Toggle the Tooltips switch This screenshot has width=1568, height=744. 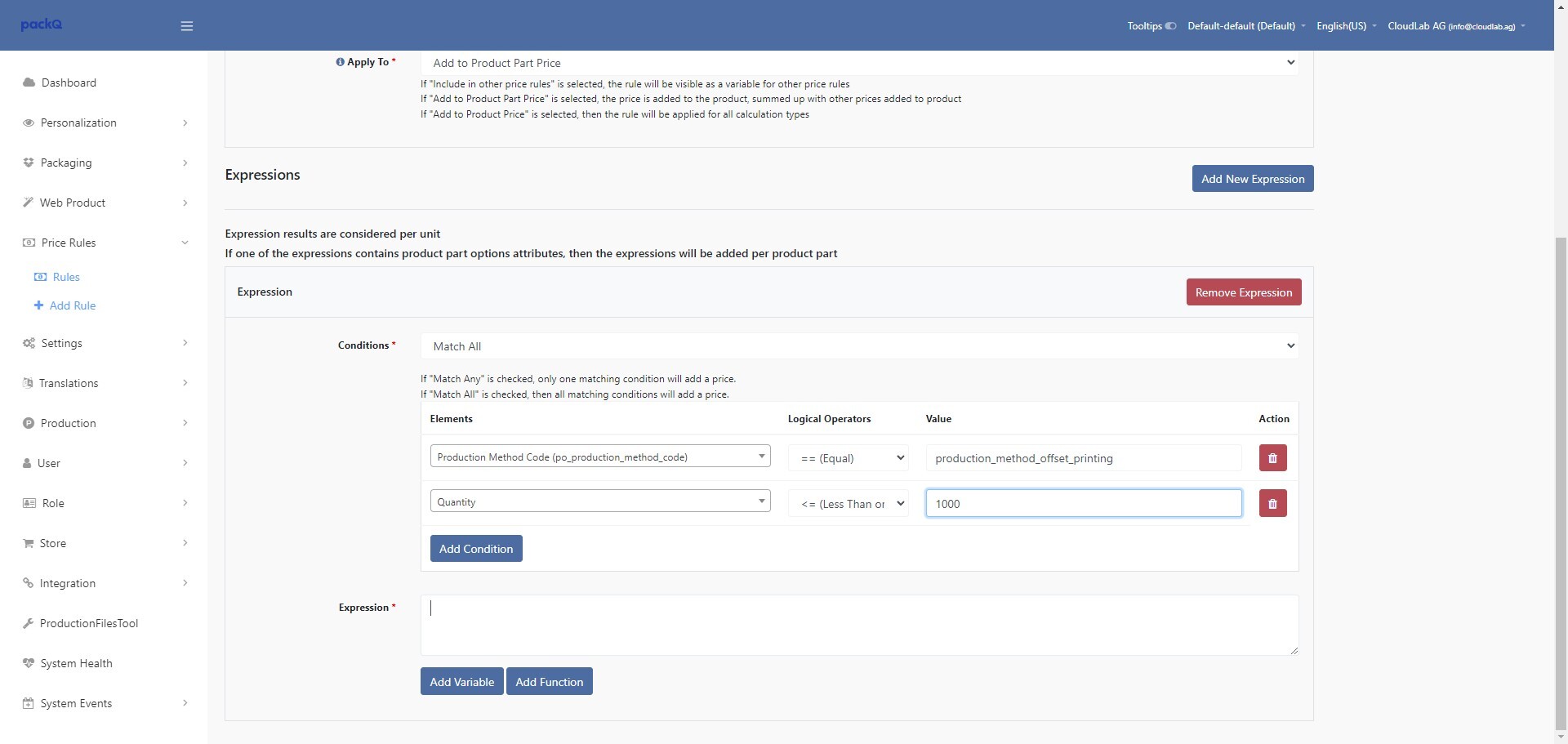pos(1170,26)
